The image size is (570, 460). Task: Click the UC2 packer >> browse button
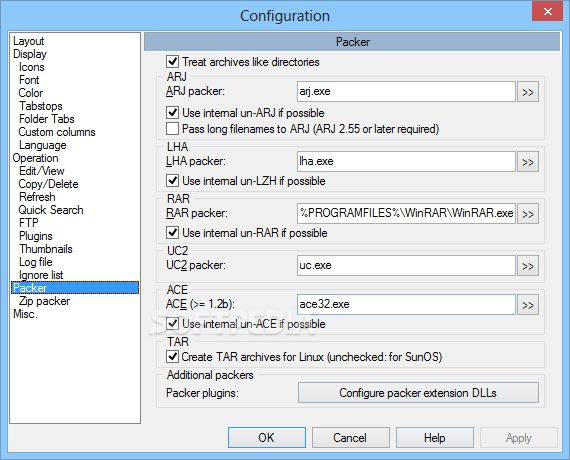(x=528, y=266)
